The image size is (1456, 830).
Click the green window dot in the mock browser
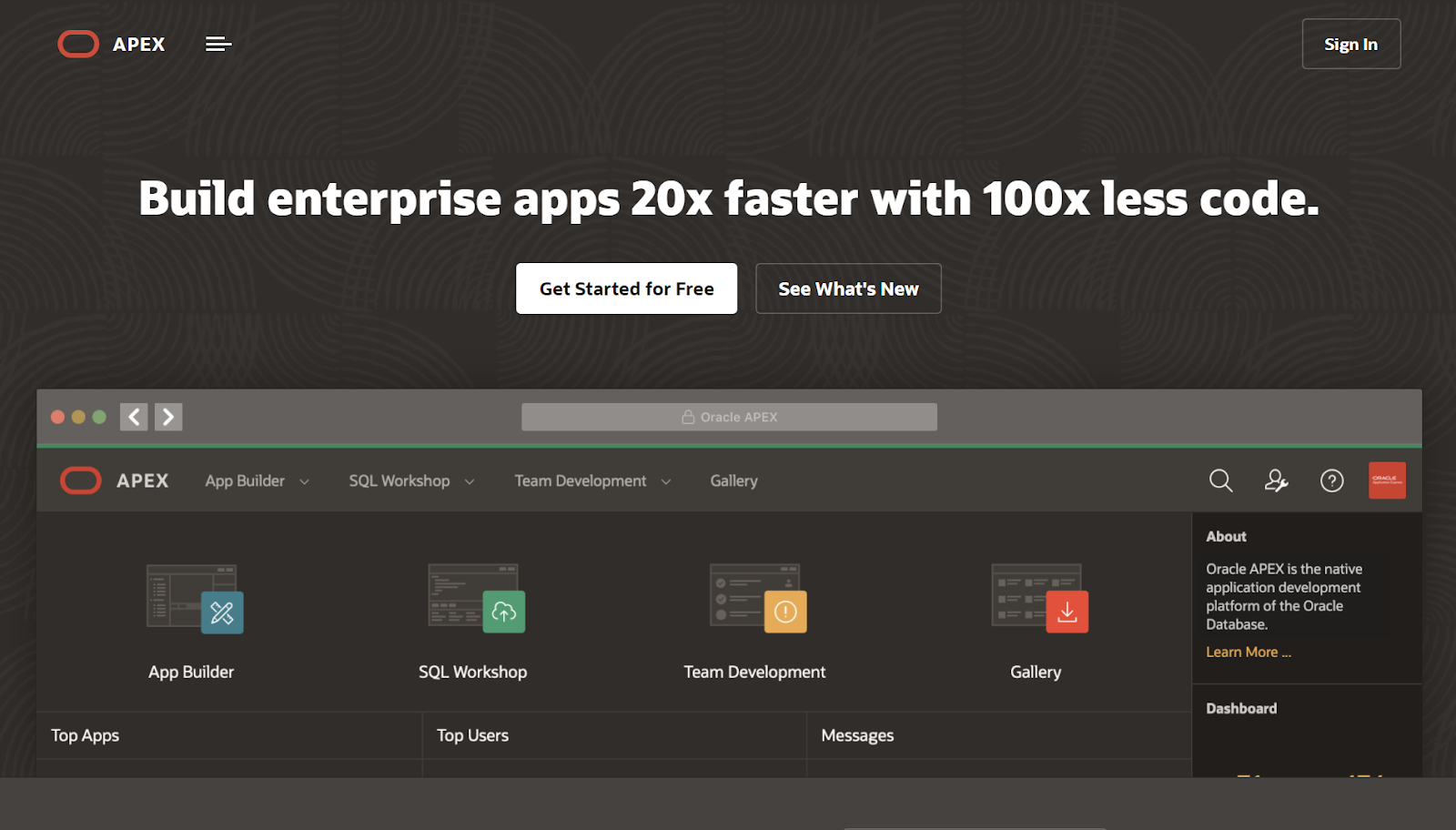[x=99, y=417]
